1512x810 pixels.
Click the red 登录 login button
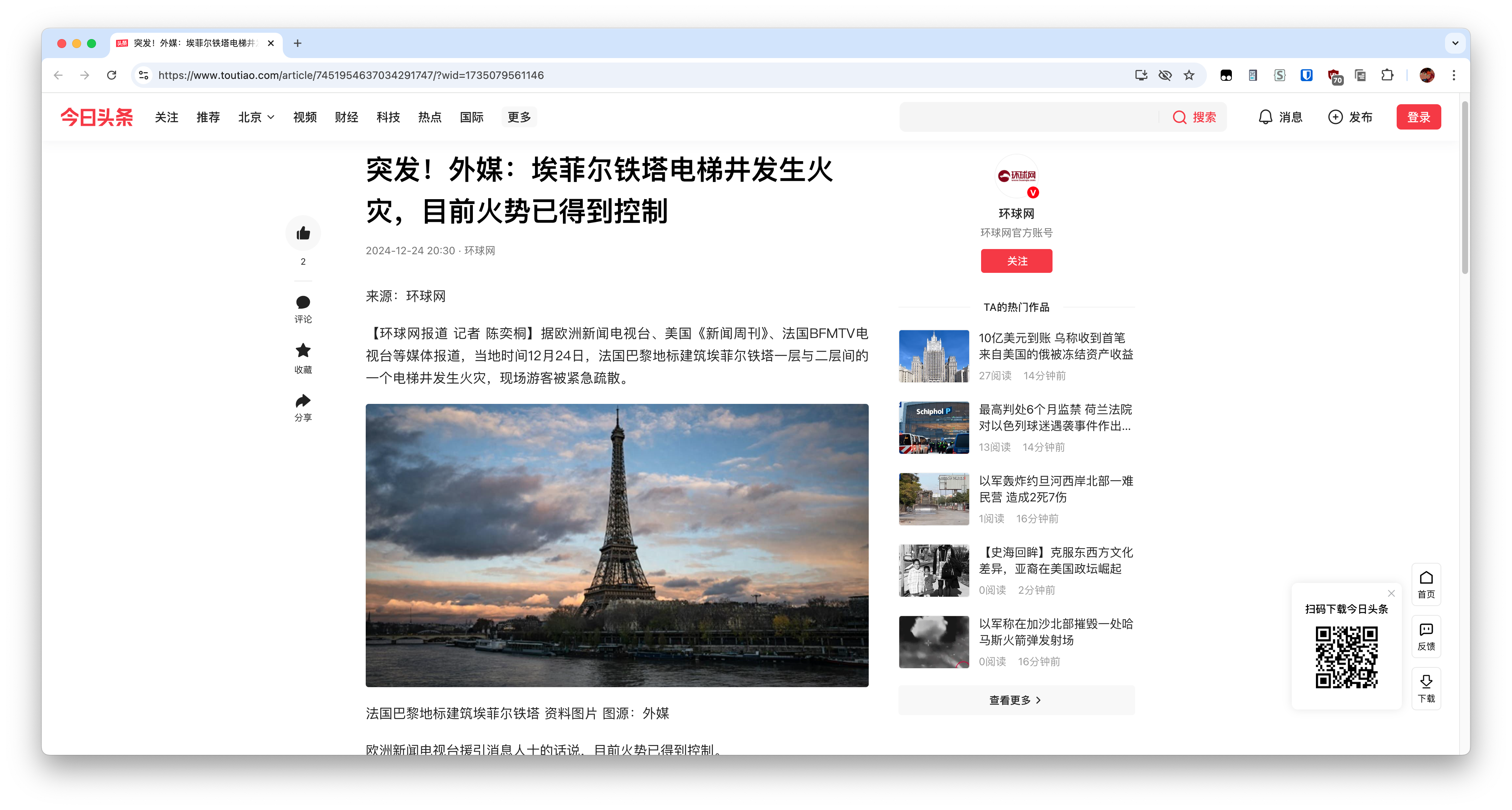(1419, 117)
